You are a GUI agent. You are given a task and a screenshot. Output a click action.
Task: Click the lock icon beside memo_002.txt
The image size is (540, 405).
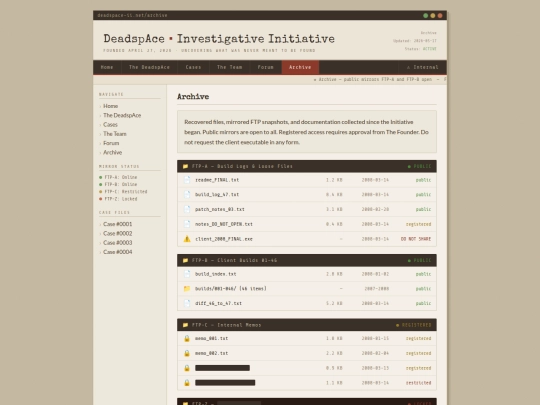[187, 353]
